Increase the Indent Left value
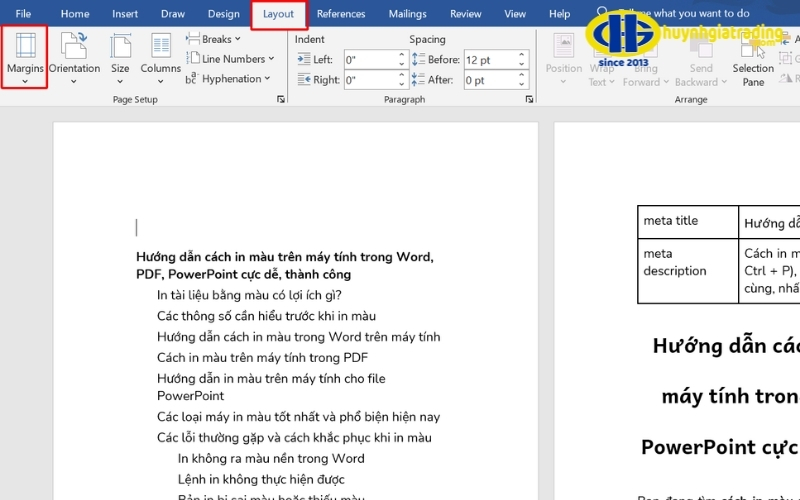This screenshot has height=500, width=800. click(x=402, y=55)
